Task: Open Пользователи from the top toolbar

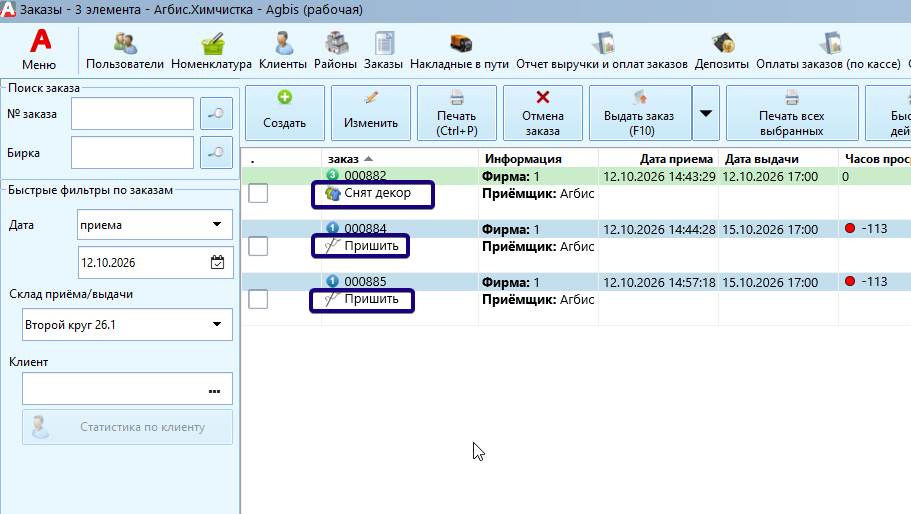Action: [125, 50]
